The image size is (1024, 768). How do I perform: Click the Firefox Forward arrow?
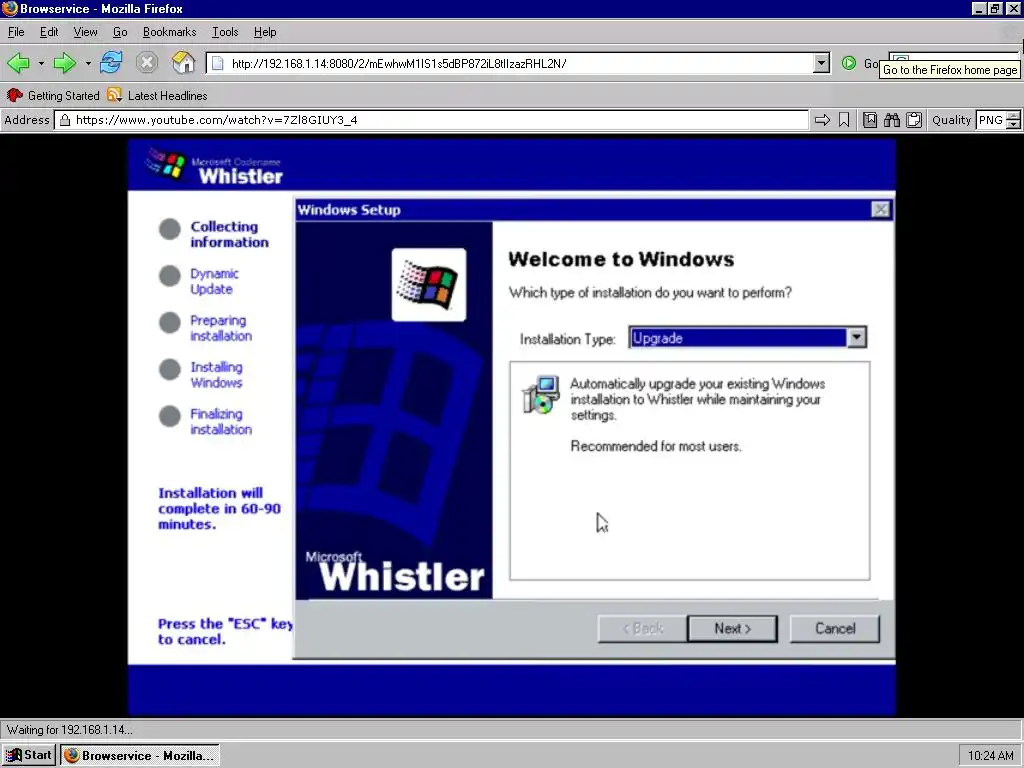click(65, 63)
